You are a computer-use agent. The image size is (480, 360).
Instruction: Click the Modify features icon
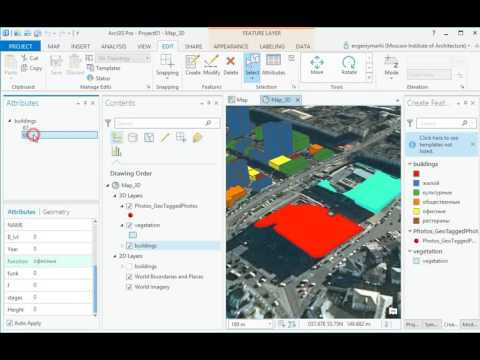point(211,61)
